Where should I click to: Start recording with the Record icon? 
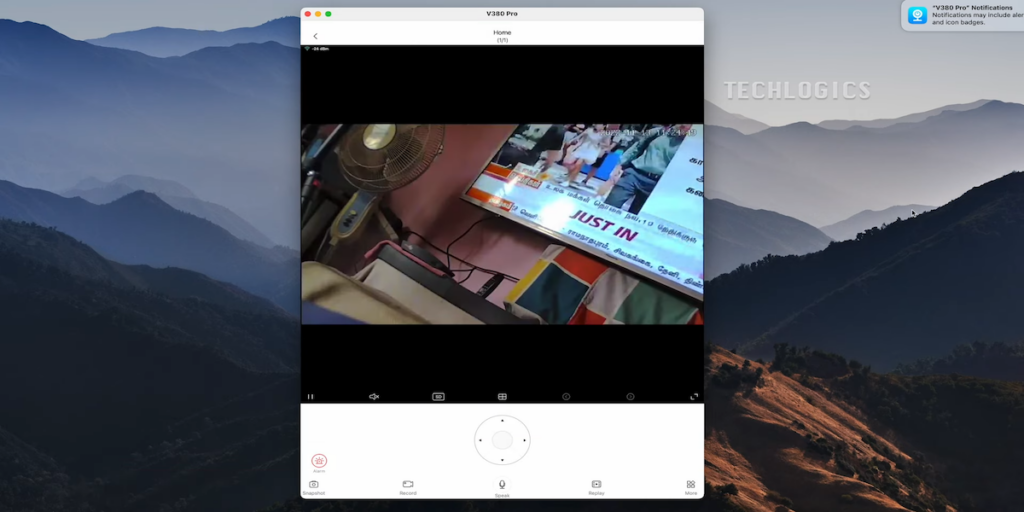pos(408,485)
